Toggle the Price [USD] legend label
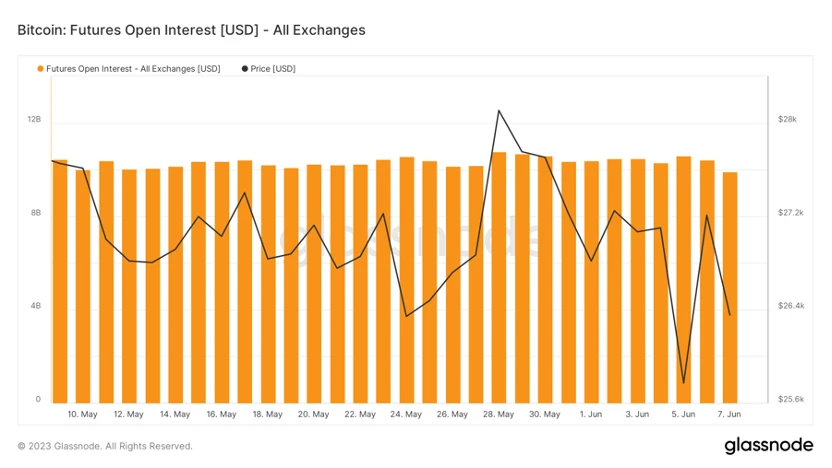Viewport: 832px width, 468px height. [x=273, y=69]
